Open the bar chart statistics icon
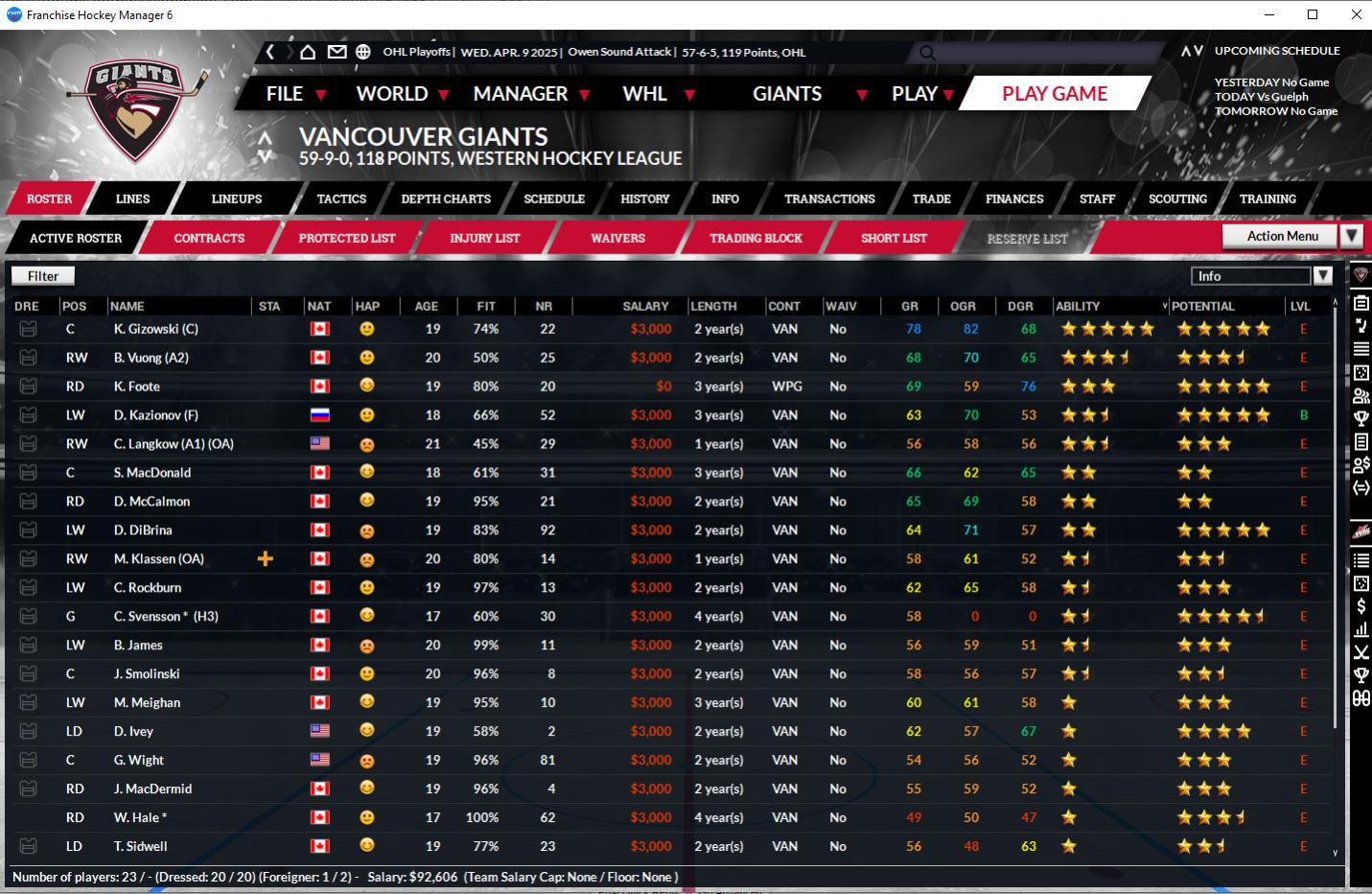This screenshot has height=894, width=1372. [x=1360, y=629]
